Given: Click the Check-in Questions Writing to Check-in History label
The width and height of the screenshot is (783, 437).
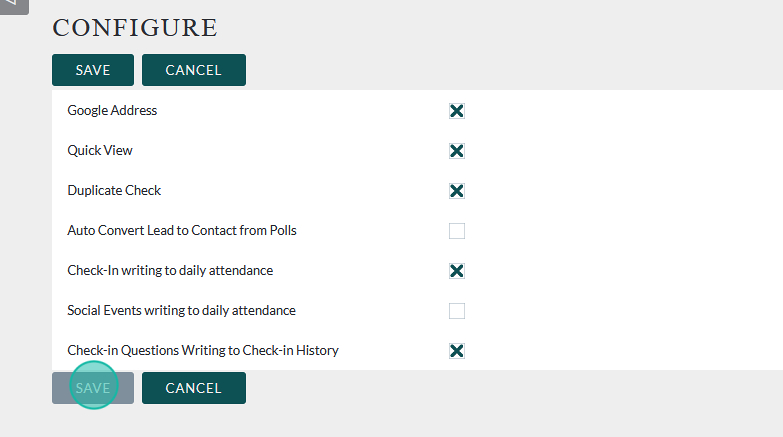Looking at the screenshot, I should pos(203,350).
